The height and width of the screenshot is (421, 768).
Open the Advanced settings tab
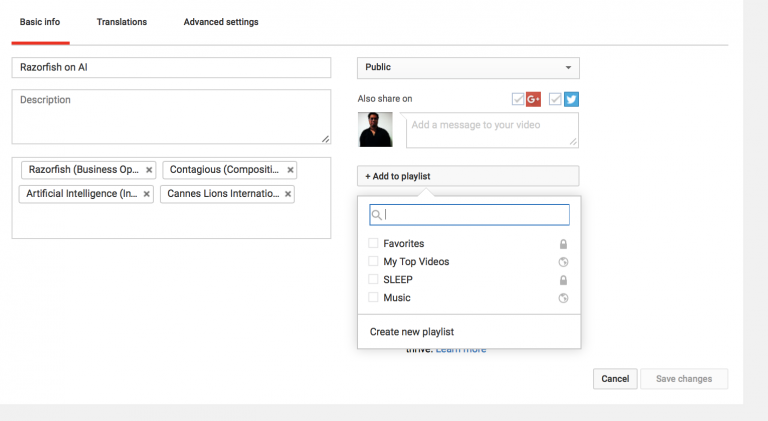pos(221,22)
